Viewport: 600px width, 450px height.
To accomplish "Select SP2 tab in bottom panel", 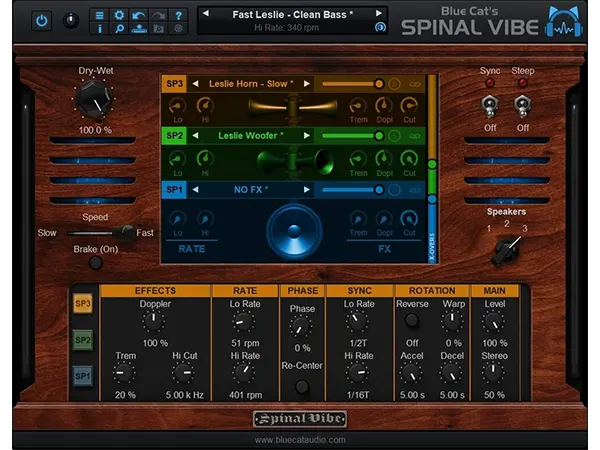I will tap(83, 340).
